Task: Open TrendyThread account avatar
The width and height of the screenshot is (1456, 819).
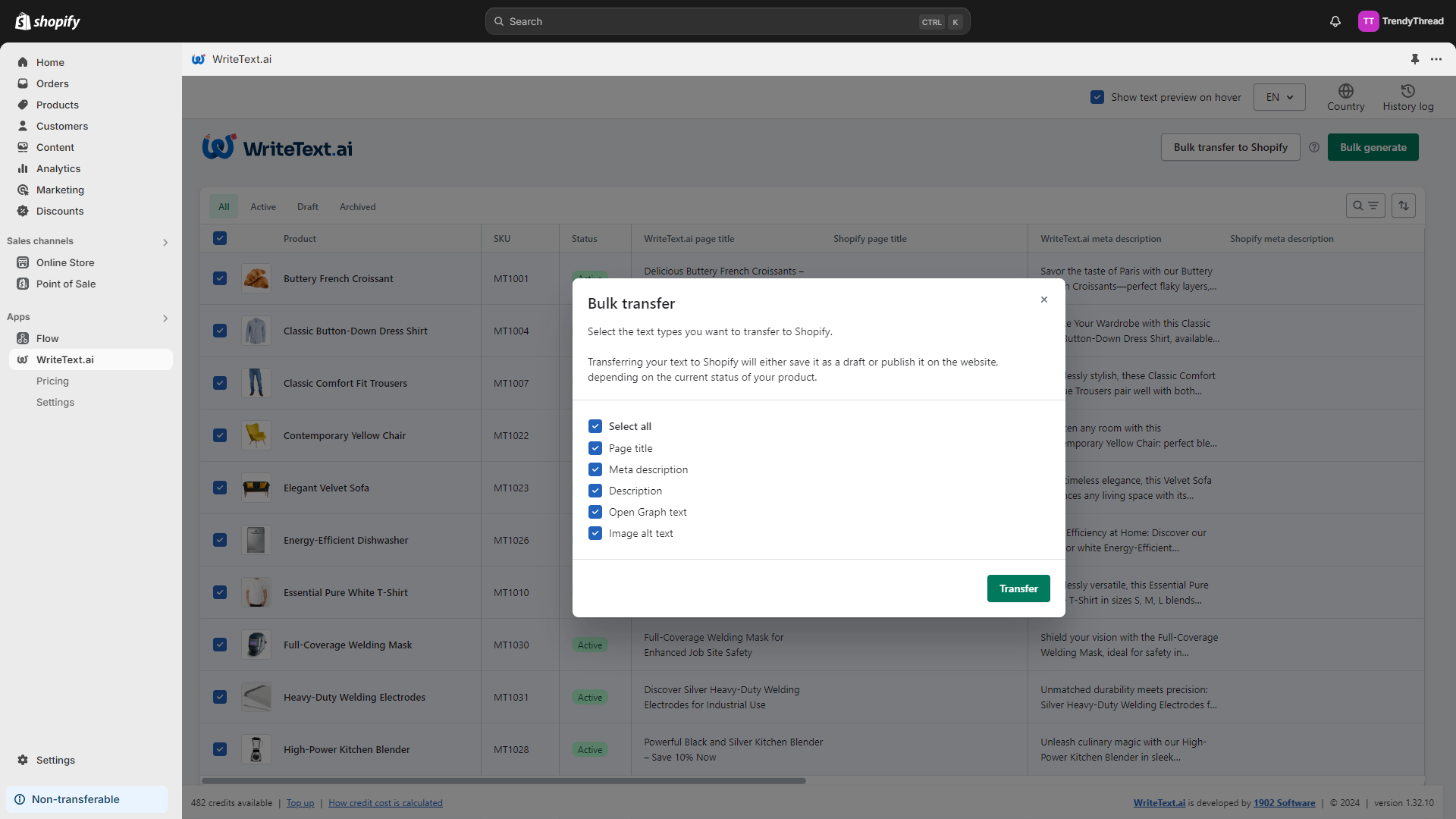Action: 1368,21
